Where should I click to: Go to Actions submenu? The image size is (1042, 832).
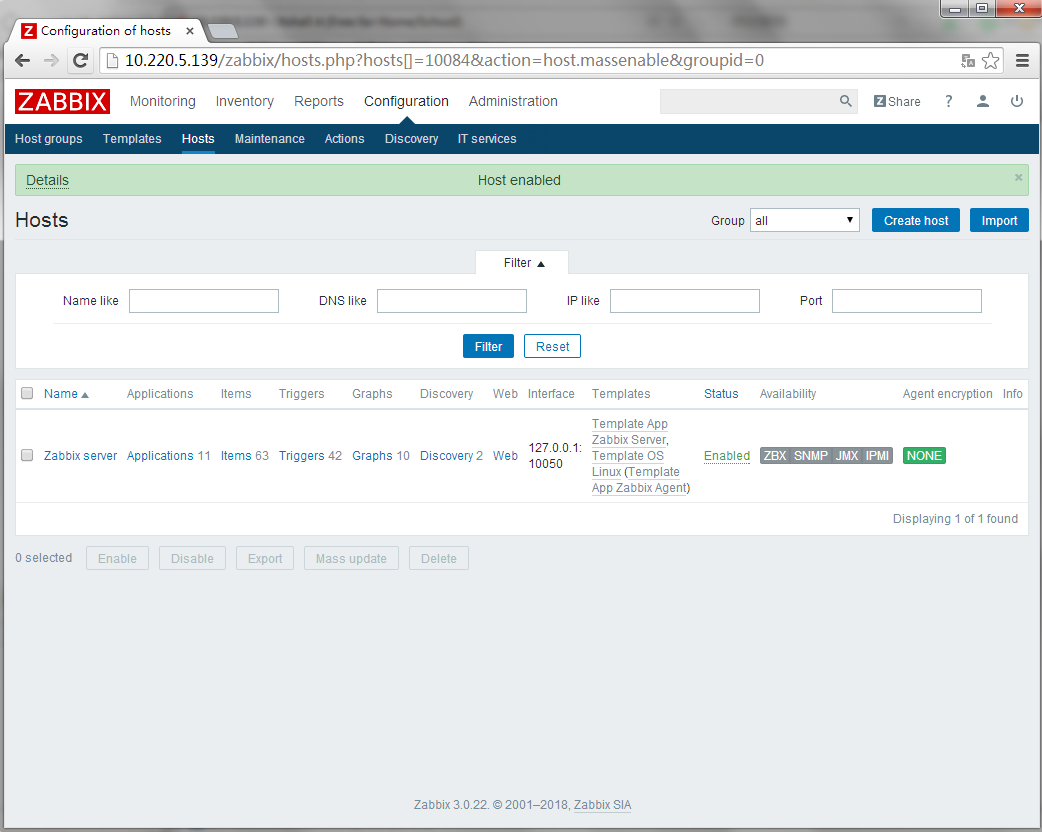pos(344,139)
